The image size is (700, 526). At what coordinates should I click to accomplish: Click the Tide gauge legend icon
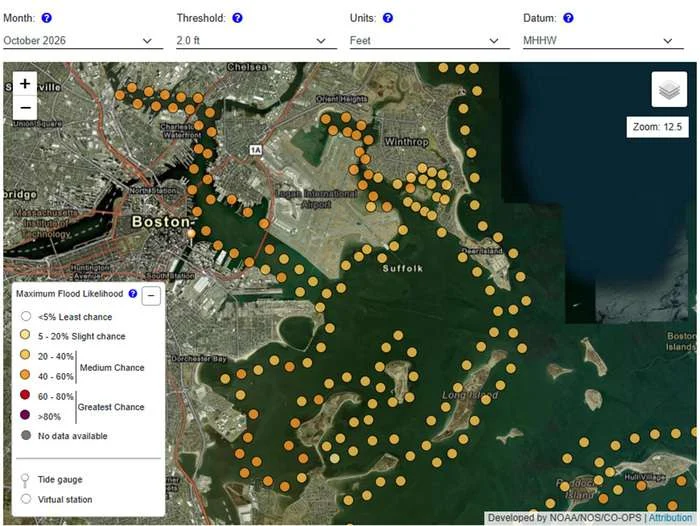click(25, 480)
